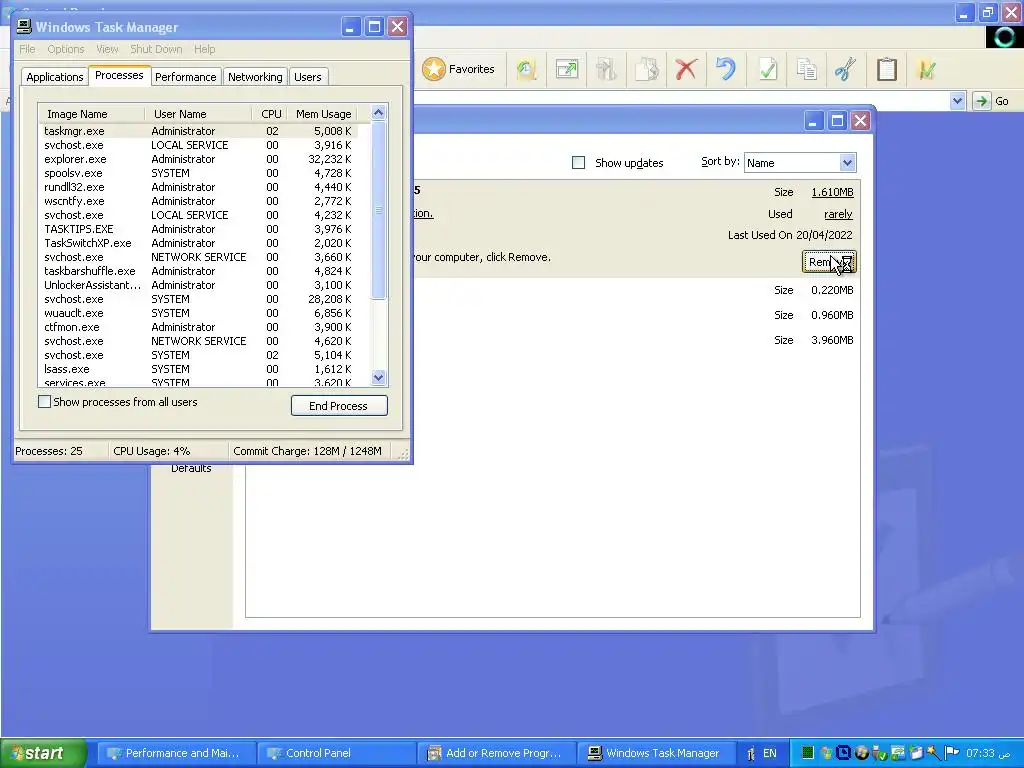This screenshot has width=1024, height=768.
Task: Click the process list scroll-up arrow
Action: pos(378,113)
